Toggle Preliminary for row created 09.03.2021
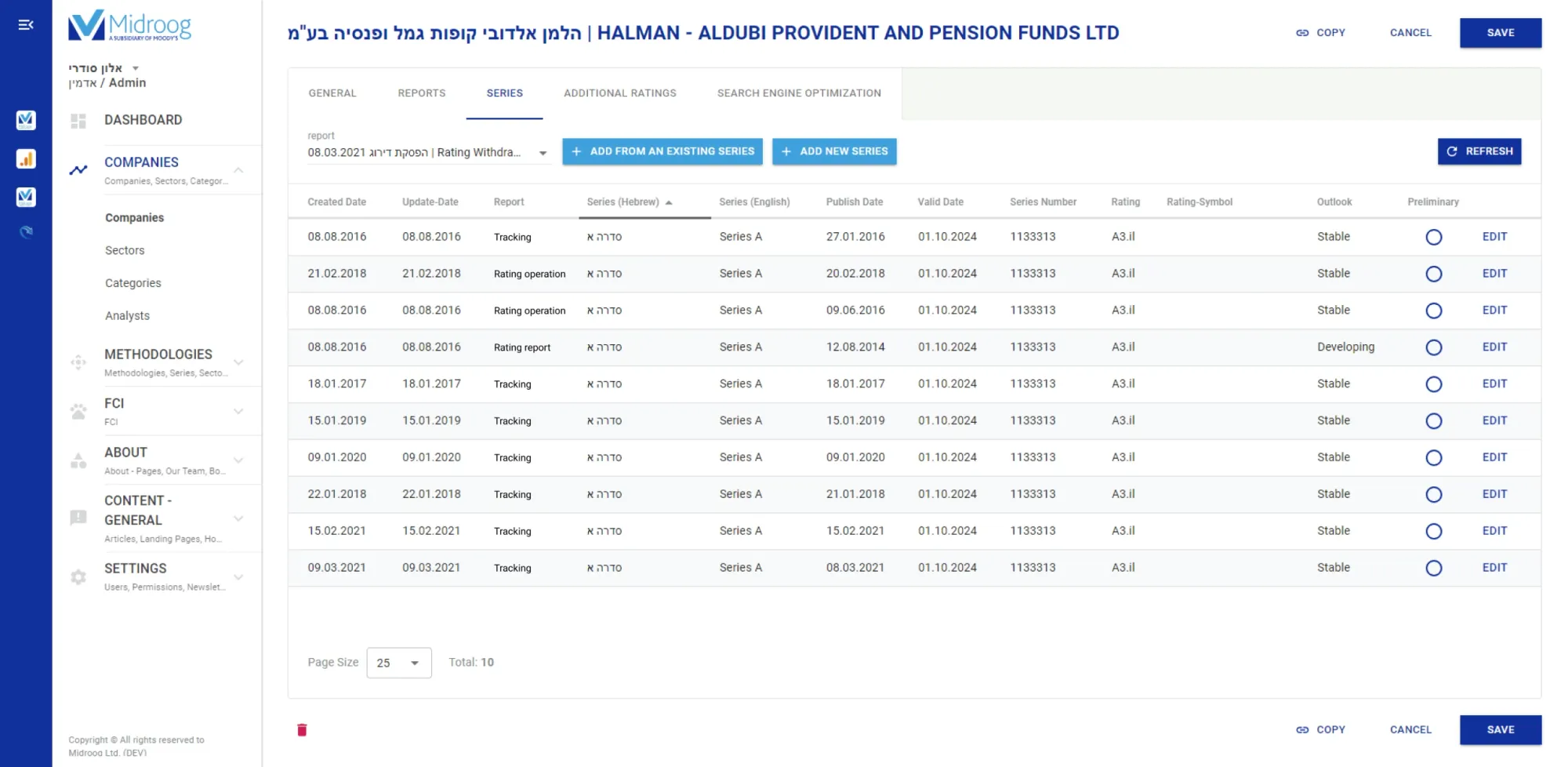 [1434, 569]
